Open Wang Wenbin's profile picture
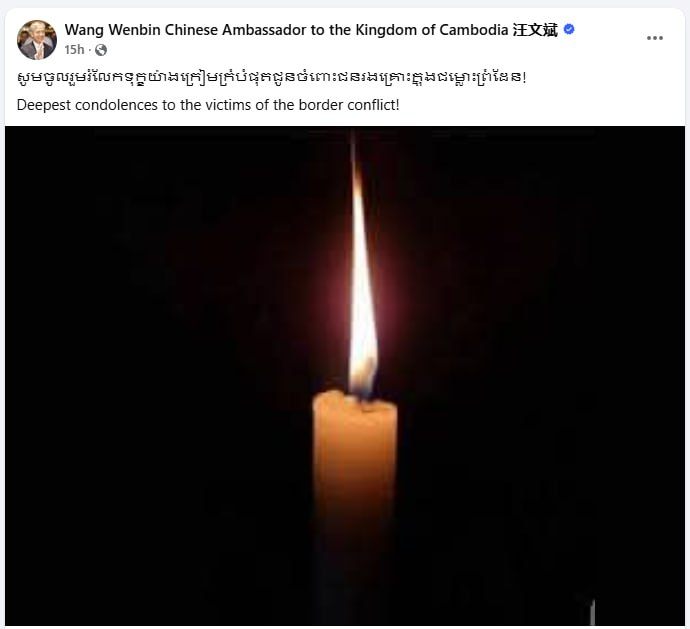This screenshot has height=629, width=690. click(37, 40)
